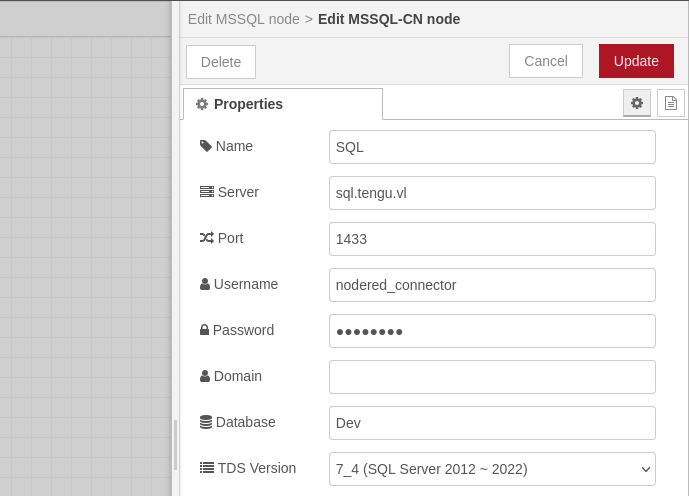The height and width of the screenshot is (496, 689).
Task: Click the Server field with sql.tengu.vl
Action: (x=492, y=193)
